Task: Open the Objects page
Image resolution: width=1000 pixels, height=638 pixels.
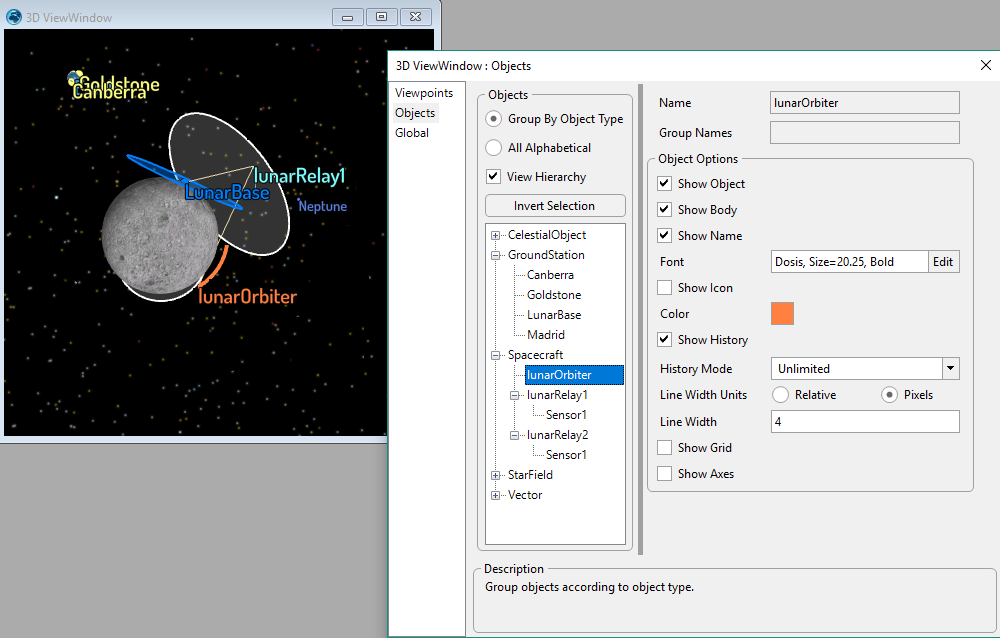Action: (415, 113)
